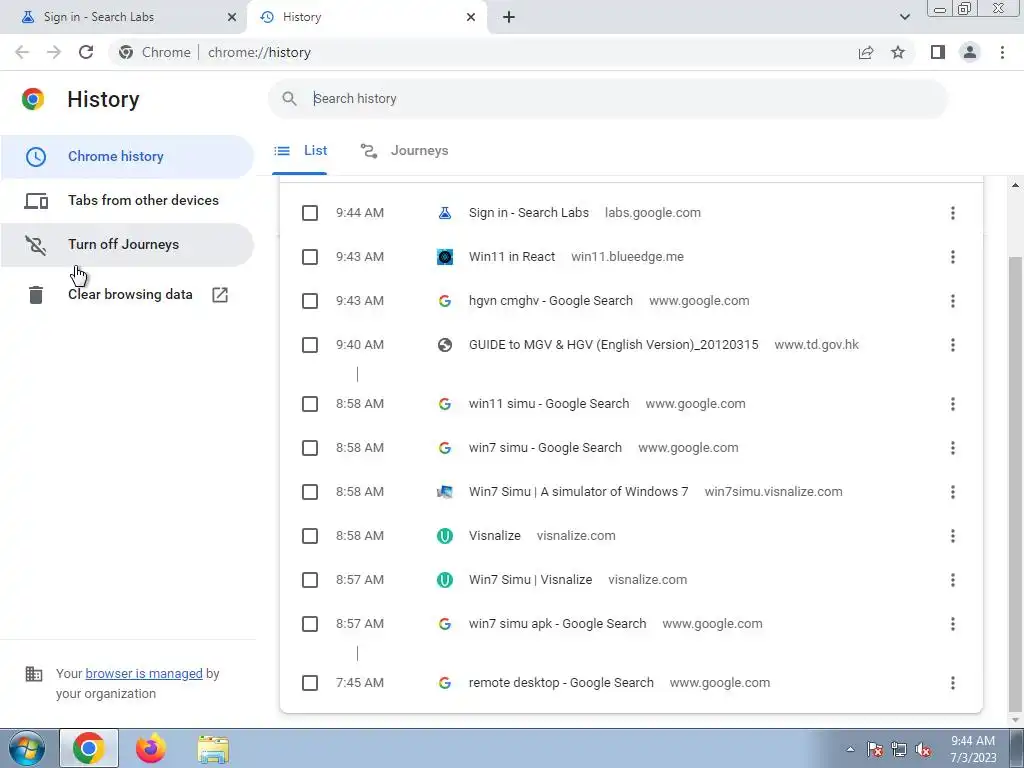The height and width of the screenshot is (768, 1024).
Task: Open actions menu for Win7 Simu simulator entry
Action: pos(953,492)
